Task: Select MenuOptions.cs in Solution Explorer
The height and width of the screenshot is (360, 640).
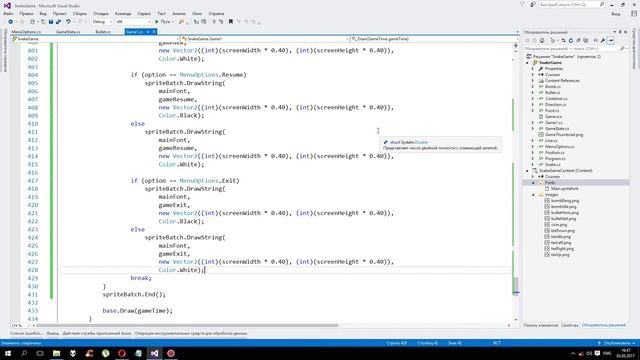Action: tap(560, 147)
